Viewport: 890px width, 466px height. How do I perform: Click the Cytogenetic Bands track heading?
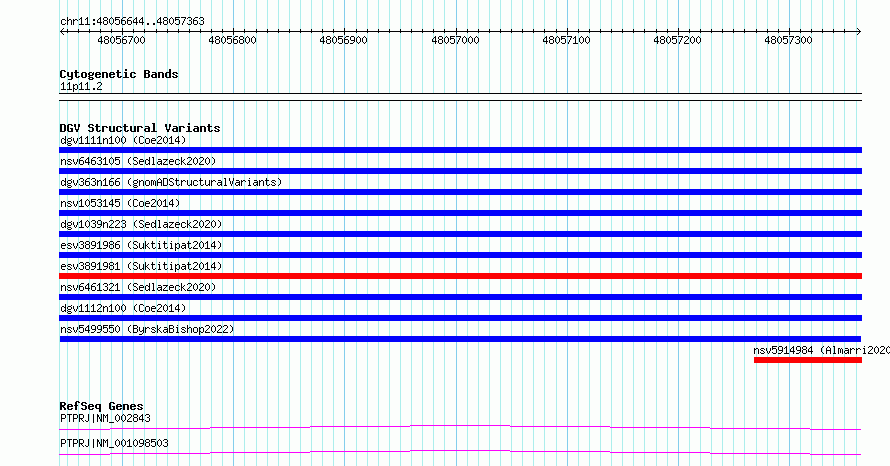pyautogui.click(x=119, y=74)
